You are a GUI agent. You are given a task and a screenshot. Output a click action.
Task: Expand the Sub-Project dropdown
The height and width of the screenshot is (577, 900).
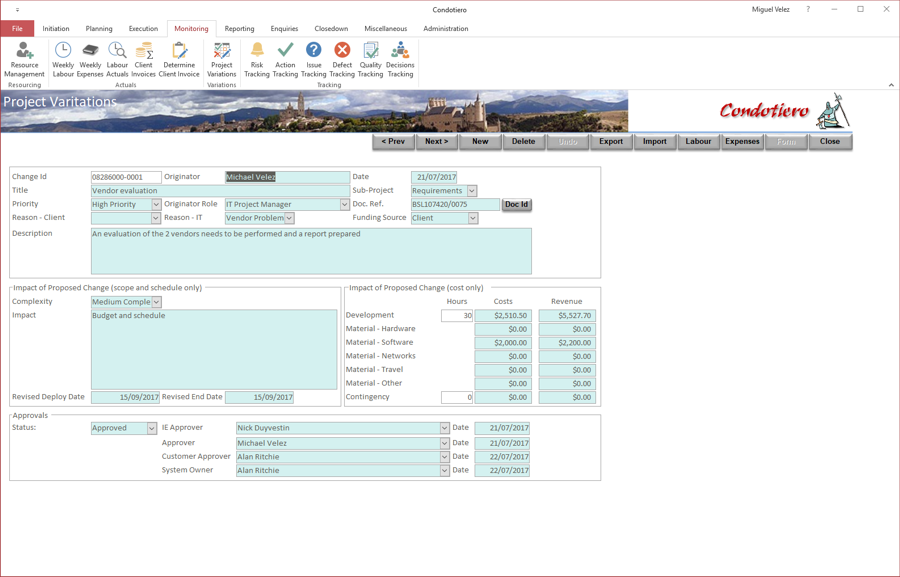(472, 191)
